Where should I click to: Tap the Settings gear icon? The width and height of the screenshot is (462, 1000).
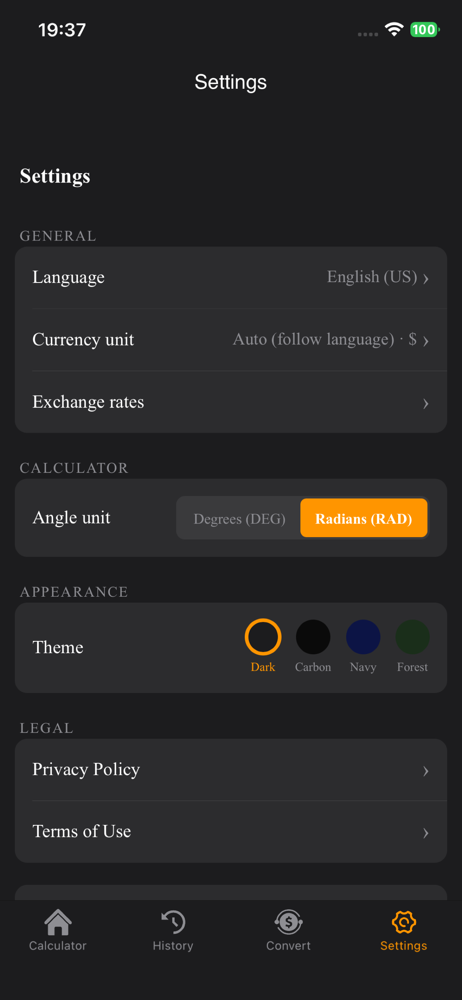pyautogui.click(x=404, y=922)
